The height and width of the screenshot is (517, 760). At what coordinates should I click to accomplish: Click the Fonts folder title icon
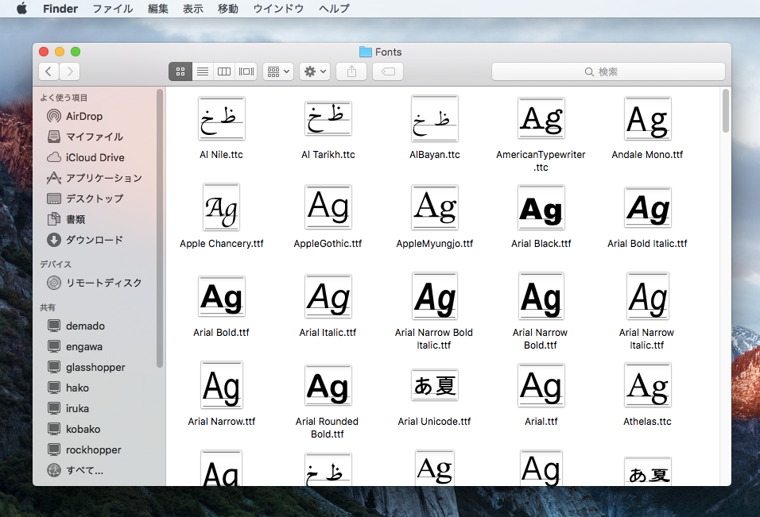[365, 52]
